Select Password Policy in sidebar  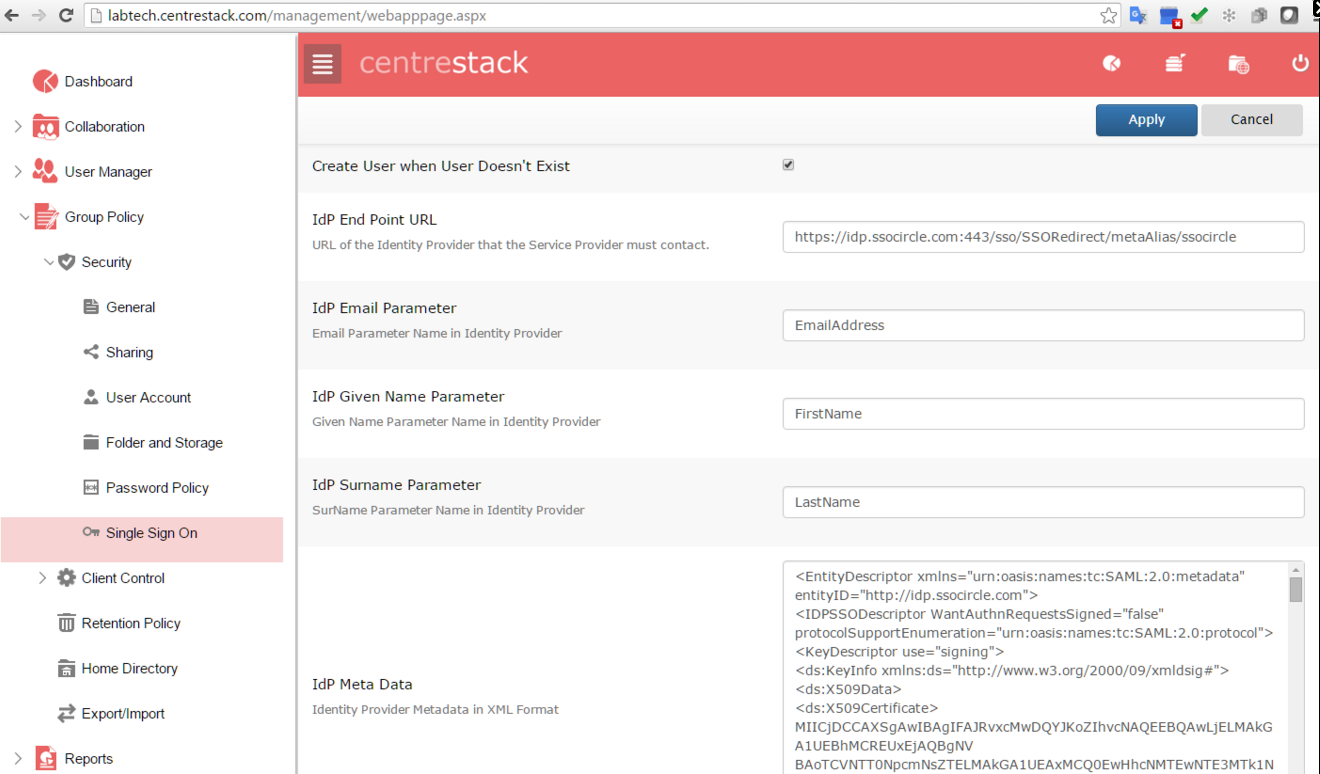point(157,487)
